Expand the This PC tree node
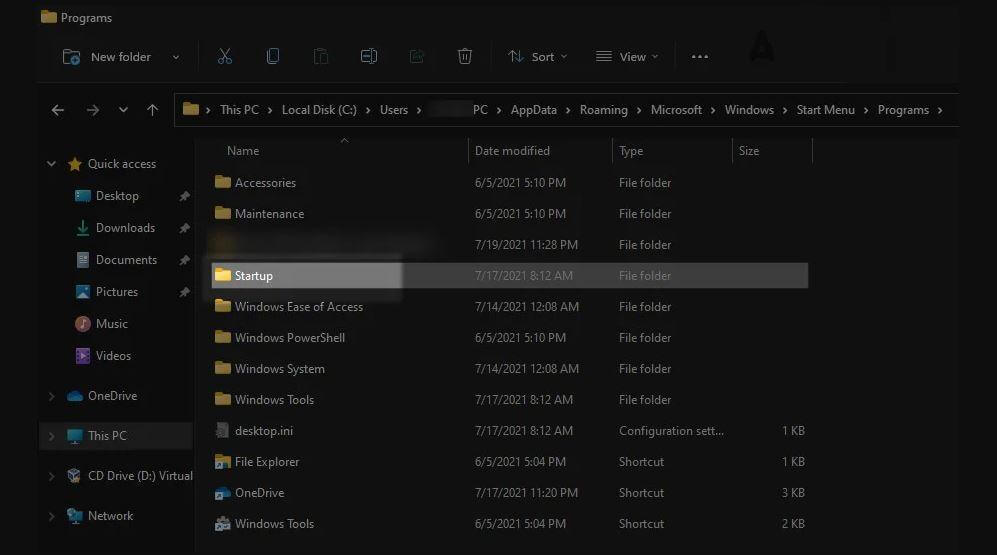This screenshot has height=555, width=997. pos(52,436)
